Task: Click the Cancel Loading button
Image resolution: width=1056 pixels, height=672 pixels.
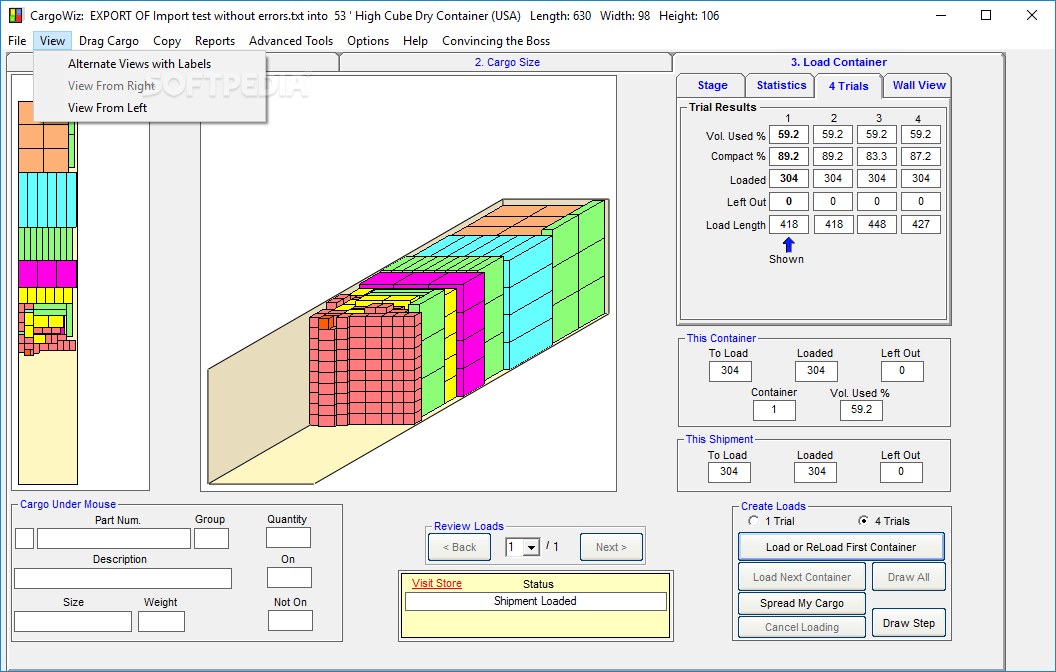Action: pyautogui.click(x=801, y=627)
